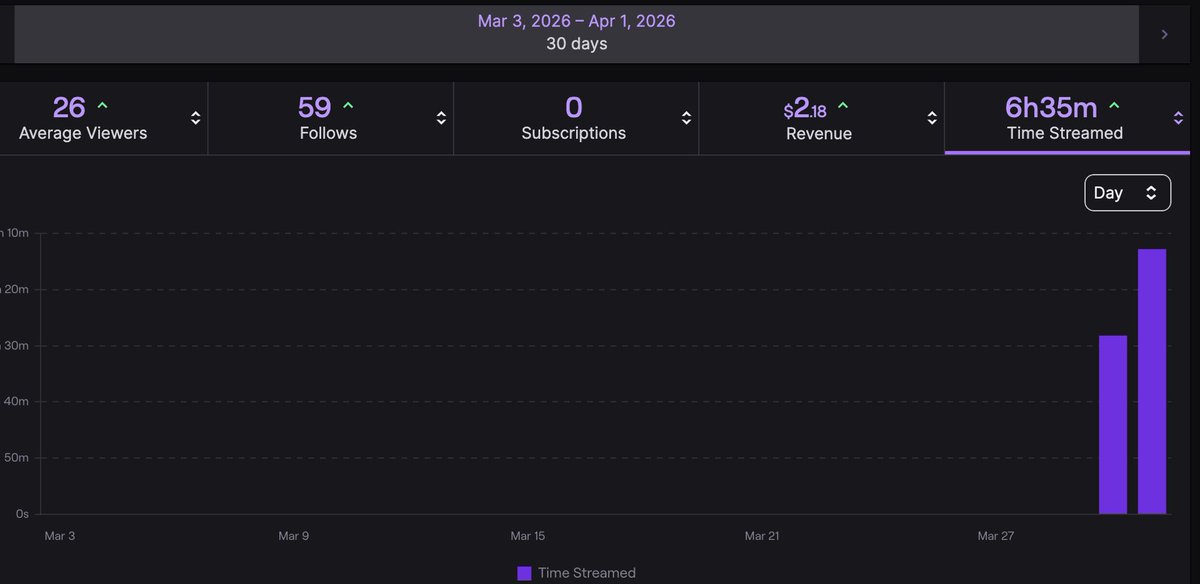The width and height of the screenshot is (1200, 584).
Task: Click the Mar 21 x-axis label
Action: tap(762, 536)
